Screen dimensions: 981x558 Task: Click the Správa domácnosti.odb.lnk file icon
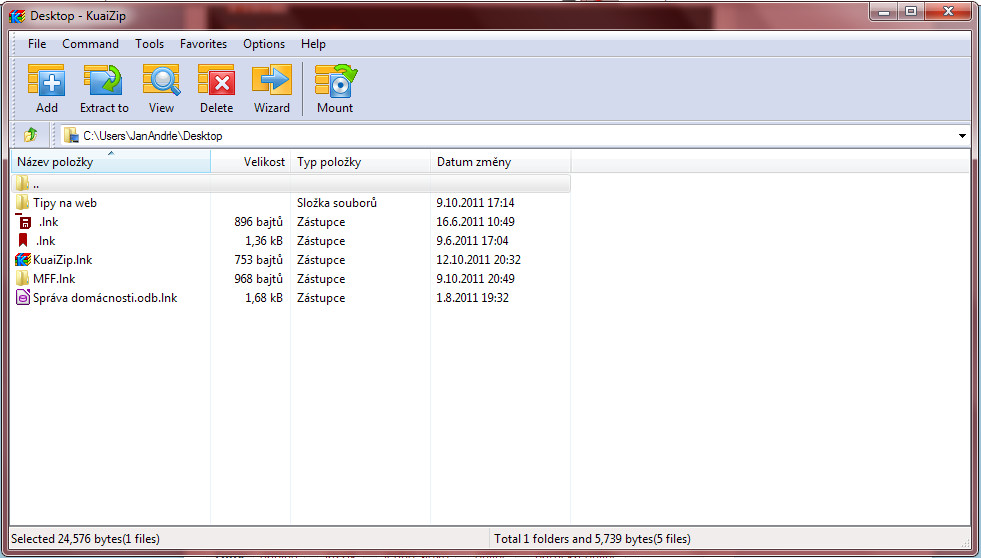coord(23,298)
